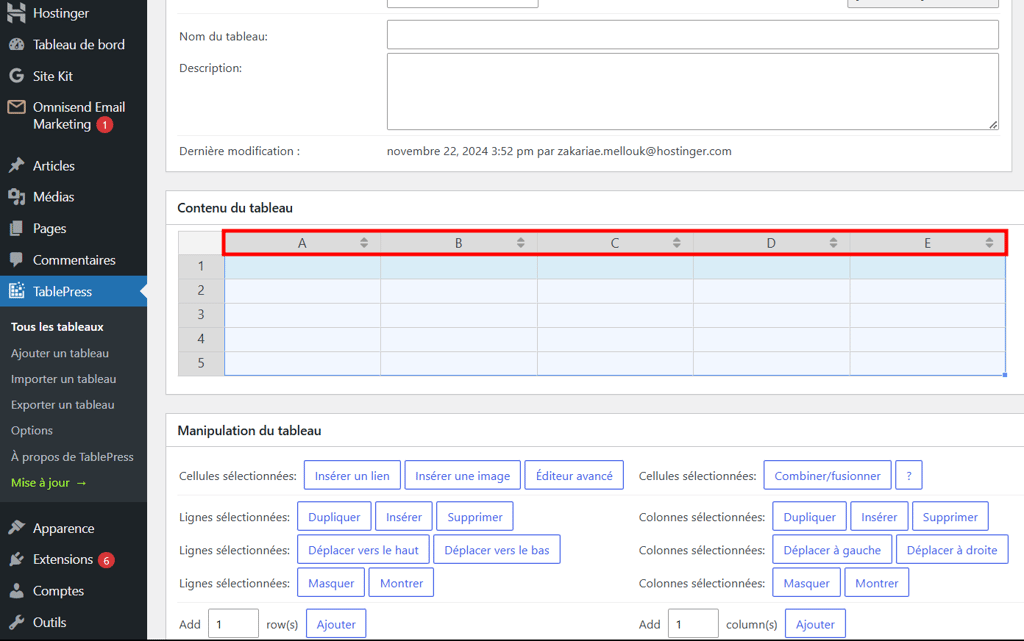Click the Extensions plug icon
This screenshot has height=641, width=1024.
pos(16,559)
